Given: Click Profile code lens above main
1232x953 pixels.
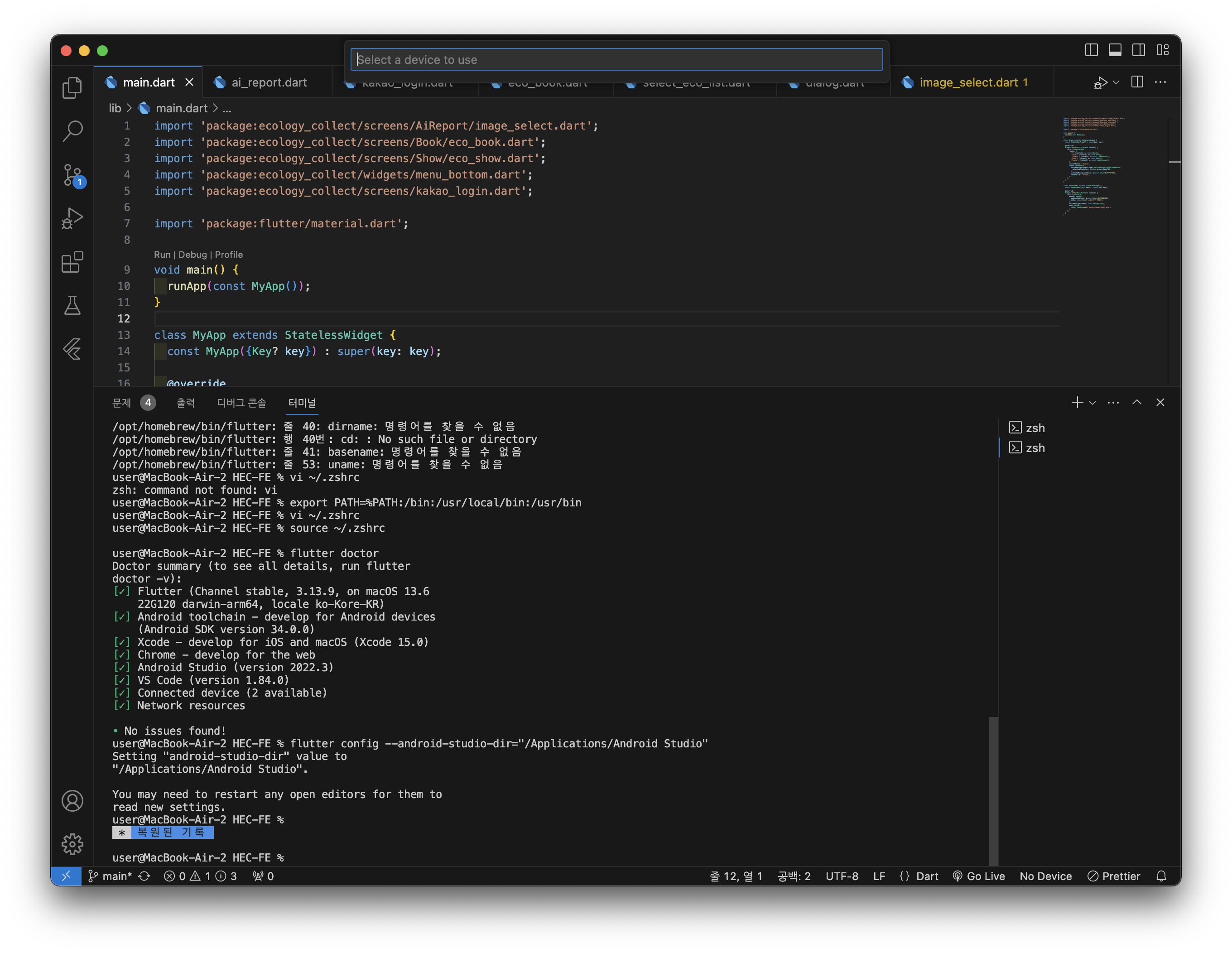Looking at the screenshot, I should pyautogui.click(x=228, y=255).
